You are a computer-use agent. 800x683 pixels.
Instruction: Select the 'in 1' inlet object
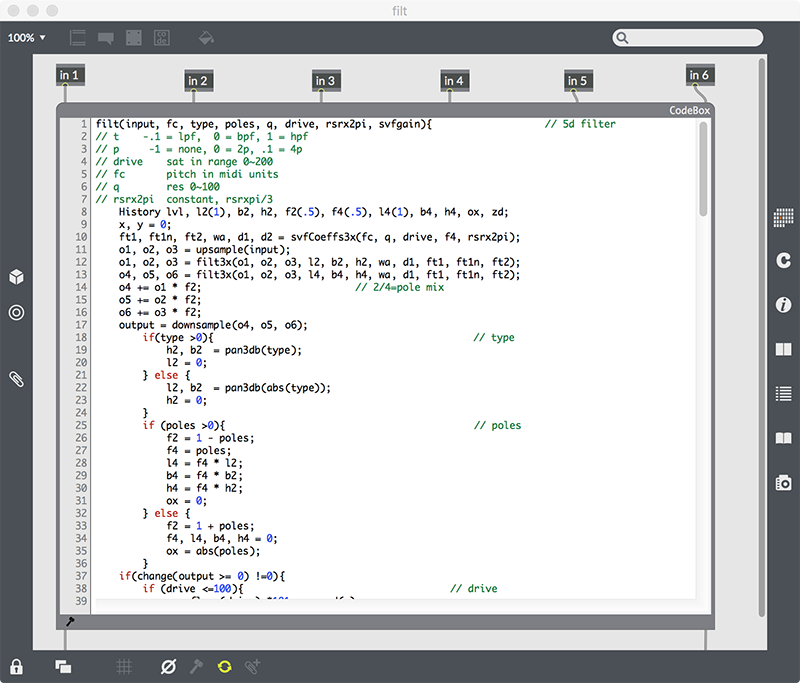tap(69, 75)
